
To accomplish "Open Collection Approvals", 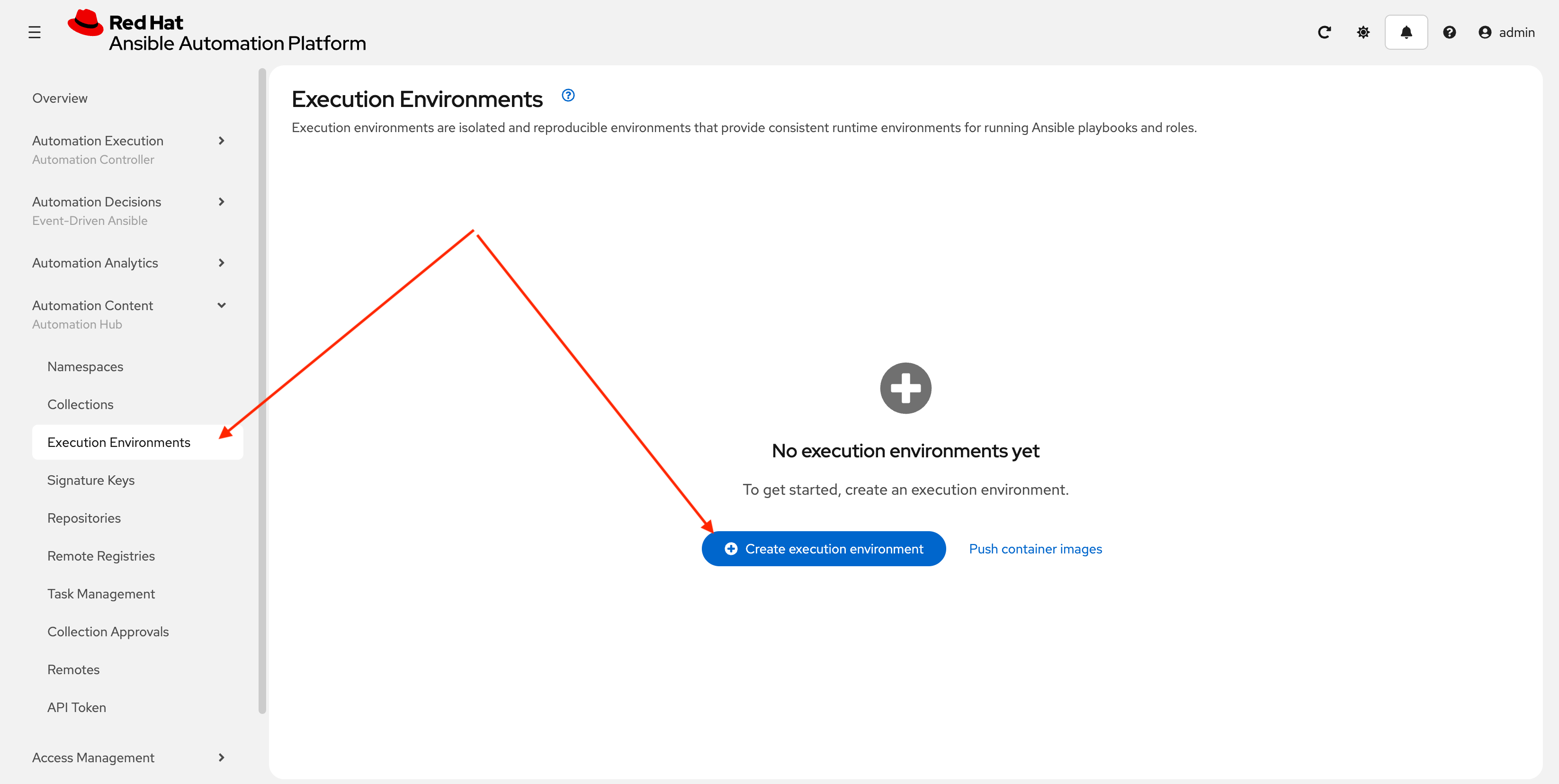I will point(108,631).
